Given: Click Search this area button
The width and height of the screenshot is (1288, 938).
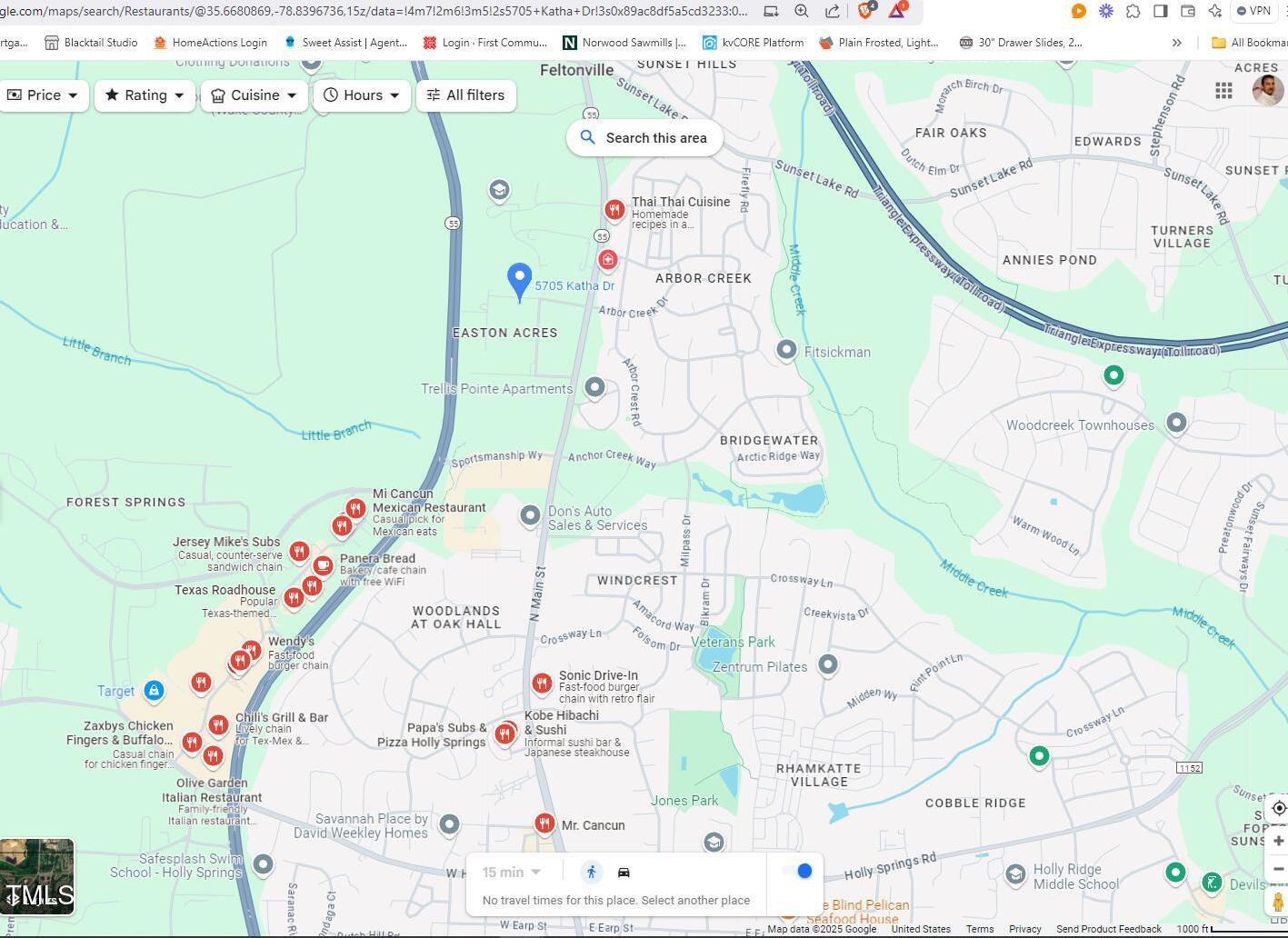Looking at the screenshot, I should (x=644, y=138).
